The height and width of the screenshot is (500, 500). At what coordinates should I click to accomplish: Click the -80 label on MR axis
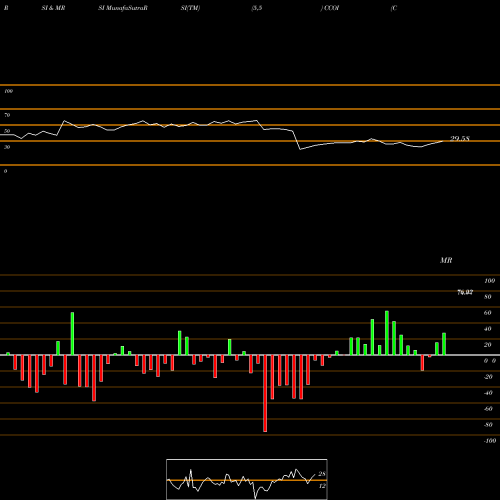pyautogui.click(x=488, y=425)
